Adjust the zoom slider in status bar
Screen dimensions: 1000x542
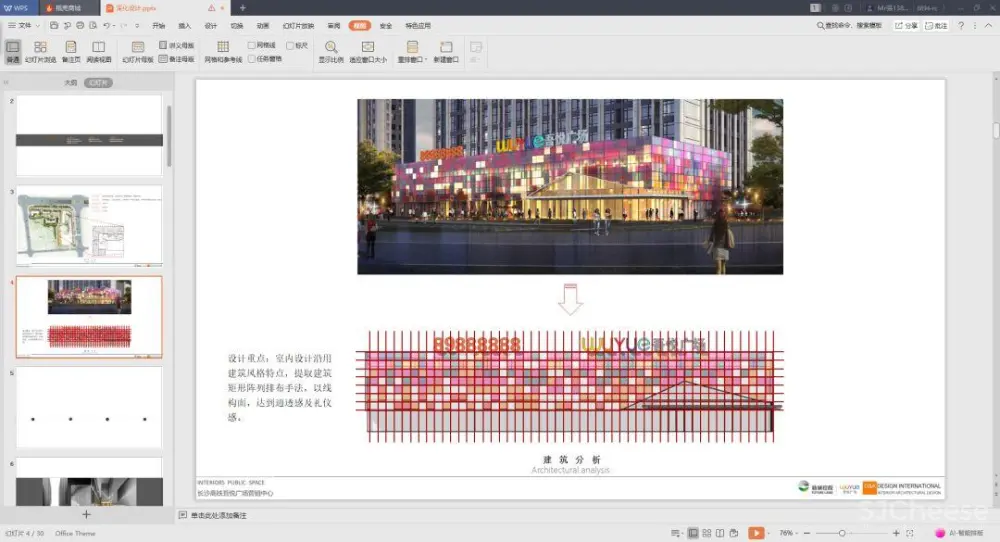(842, 533)
